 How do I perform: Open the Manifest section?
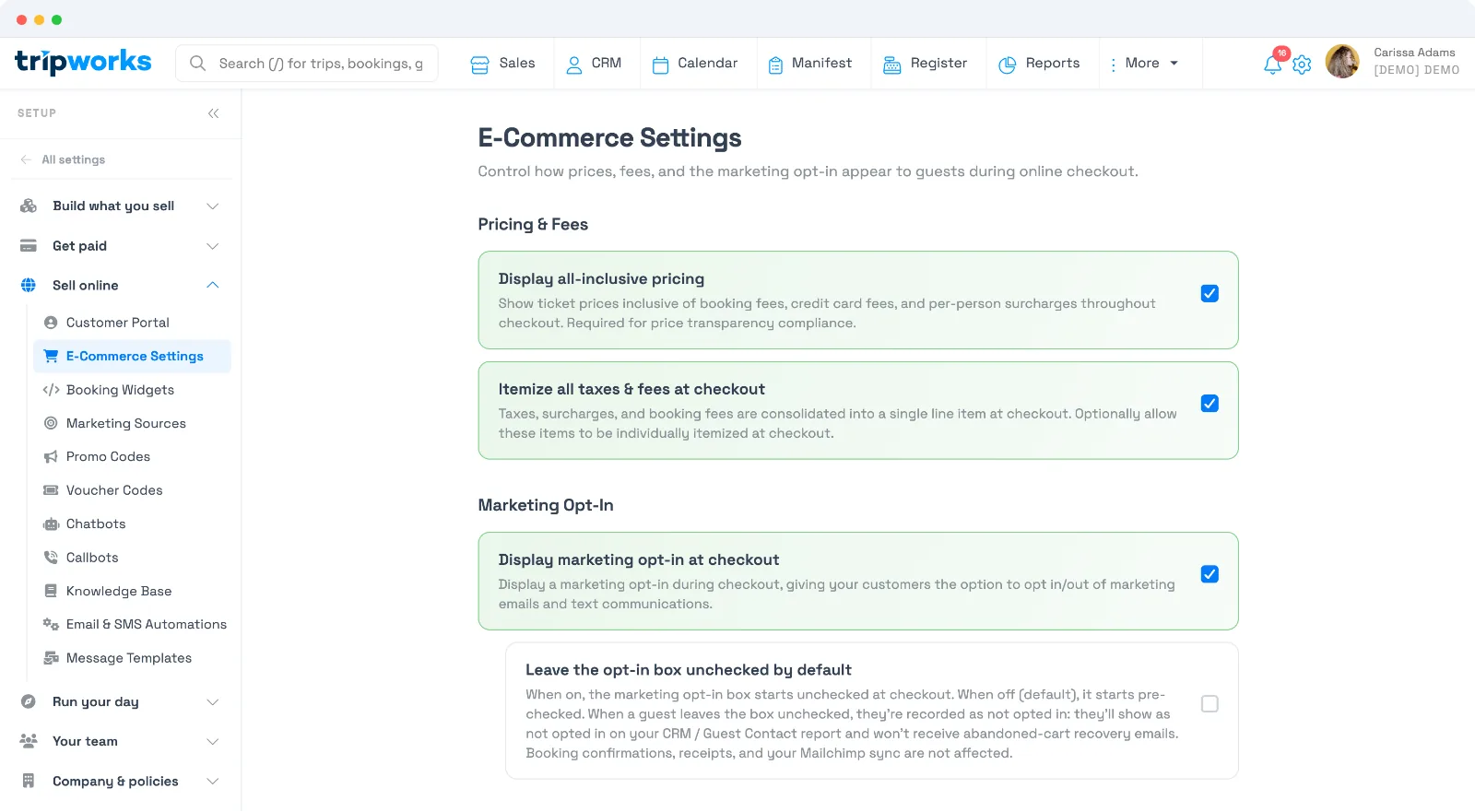point(810,64)
